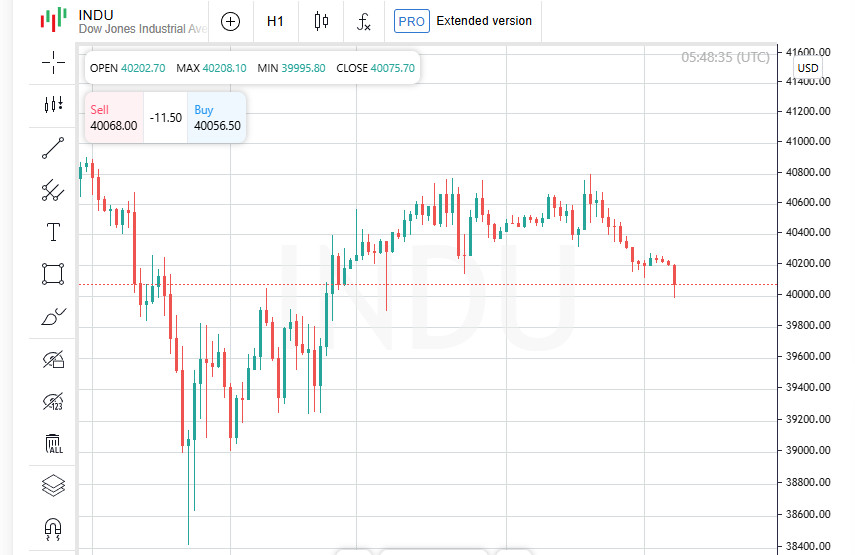Delete all drawings with trash icon
855x555 pixels.
click(53, 443)
